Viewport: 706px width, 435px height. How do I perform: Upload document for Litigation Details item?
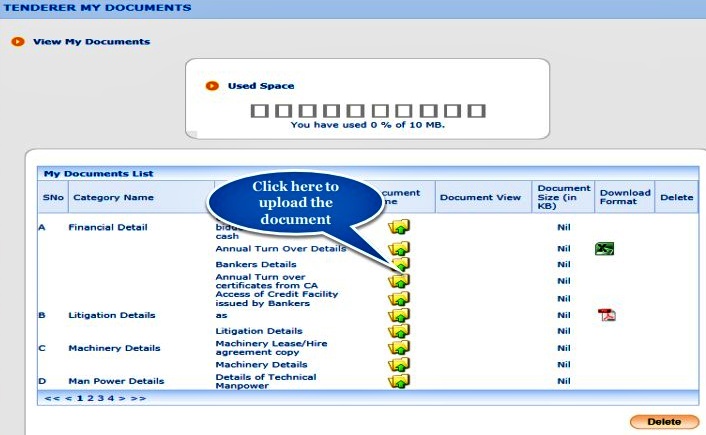coord(399,331)
